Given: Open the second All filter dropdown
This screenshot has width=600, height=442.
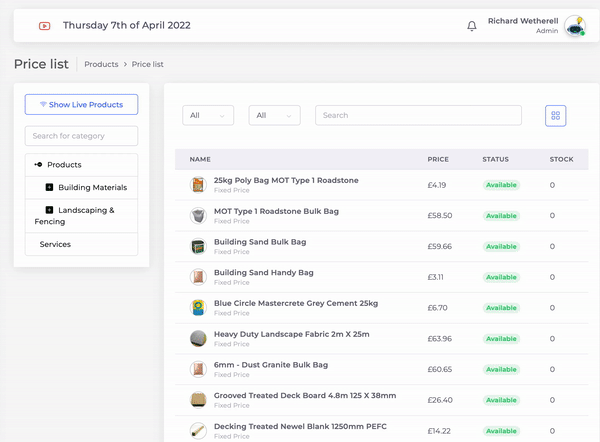Looking at the screenshot, I should [274, 115].
